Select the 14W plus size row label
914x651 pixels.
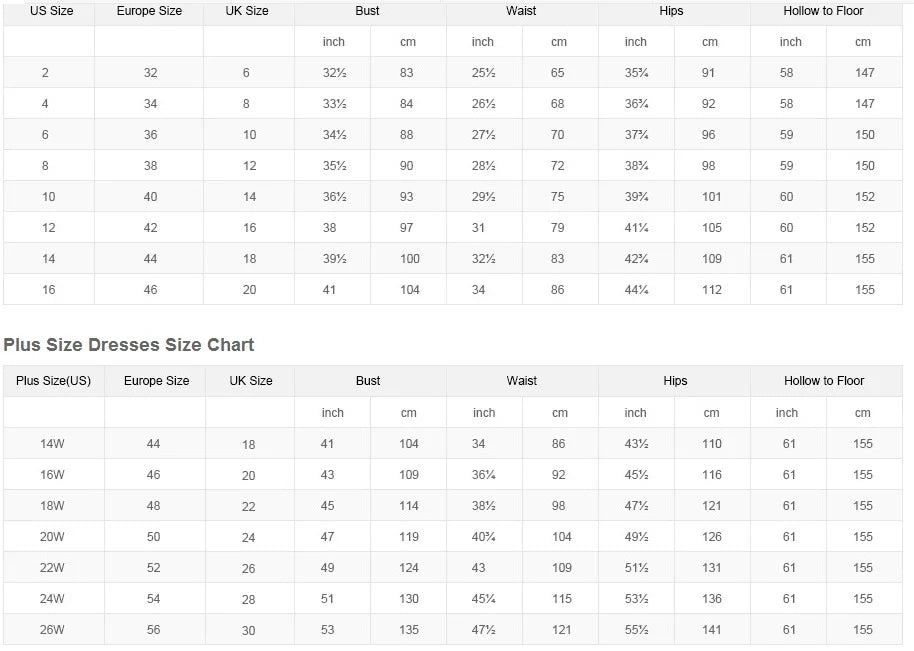pos(52,444)
